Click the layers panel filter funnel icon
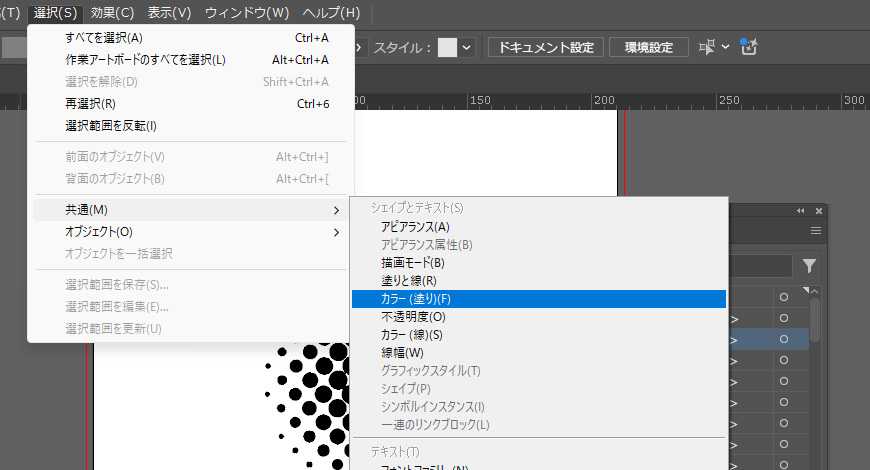Viewport: 870px width, 470px height. click(x=809, y=266)
